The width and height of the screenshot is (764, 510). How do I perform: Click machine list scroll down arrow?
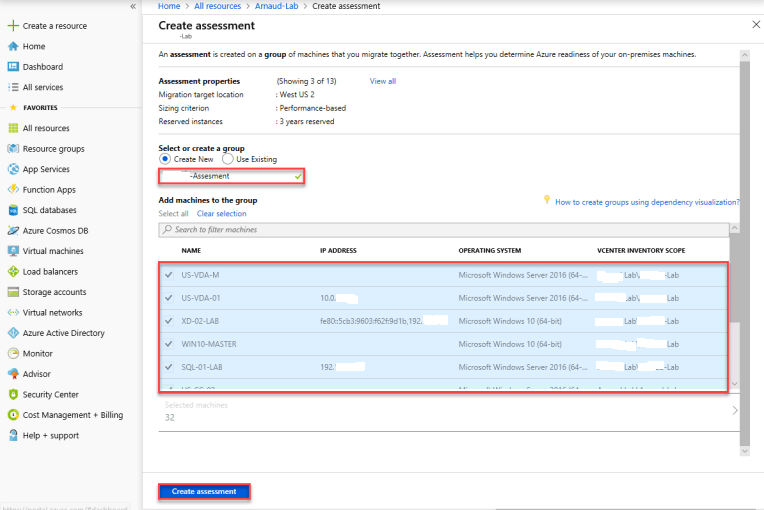pyautogui.click(x=735, y=384)
